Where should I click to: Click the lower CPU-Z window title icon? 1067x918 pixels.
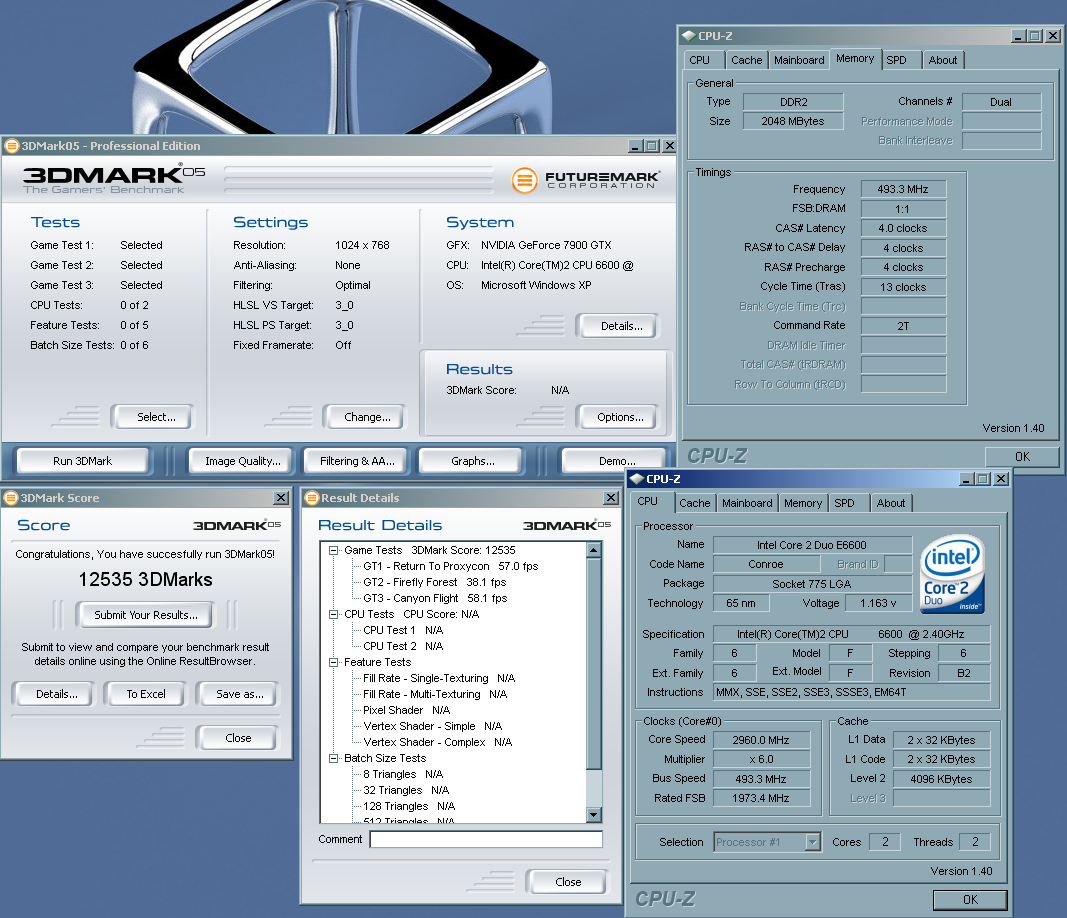[x=636, y=478]
